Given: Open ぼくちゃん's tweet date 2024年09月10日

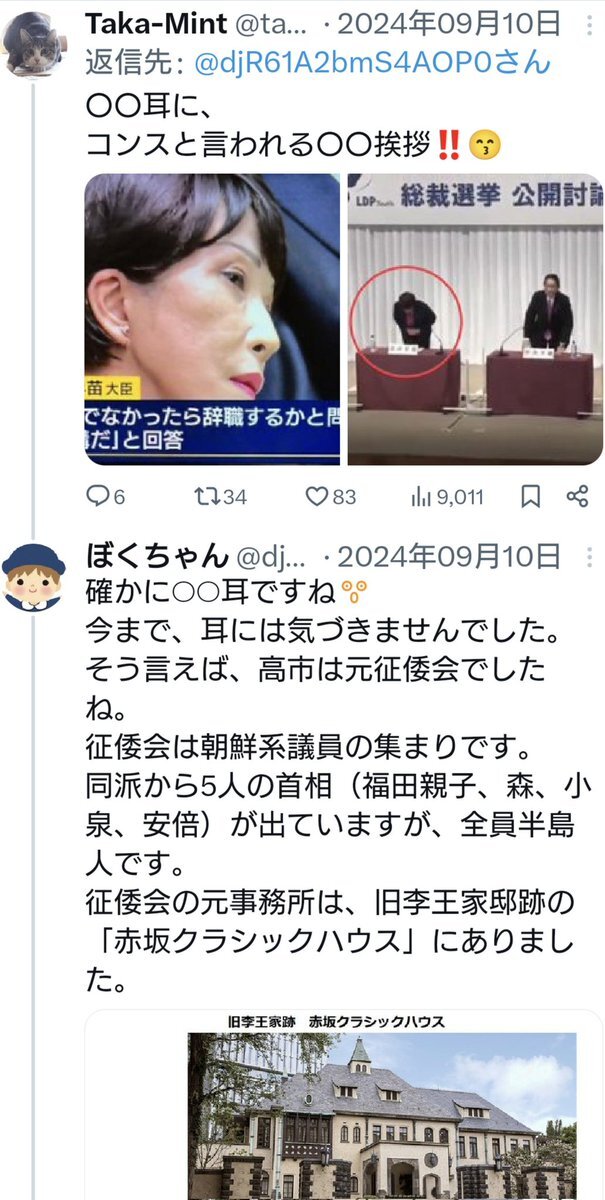Looking at the screenshot, I should pyautogui.click(x=479, y=556).
